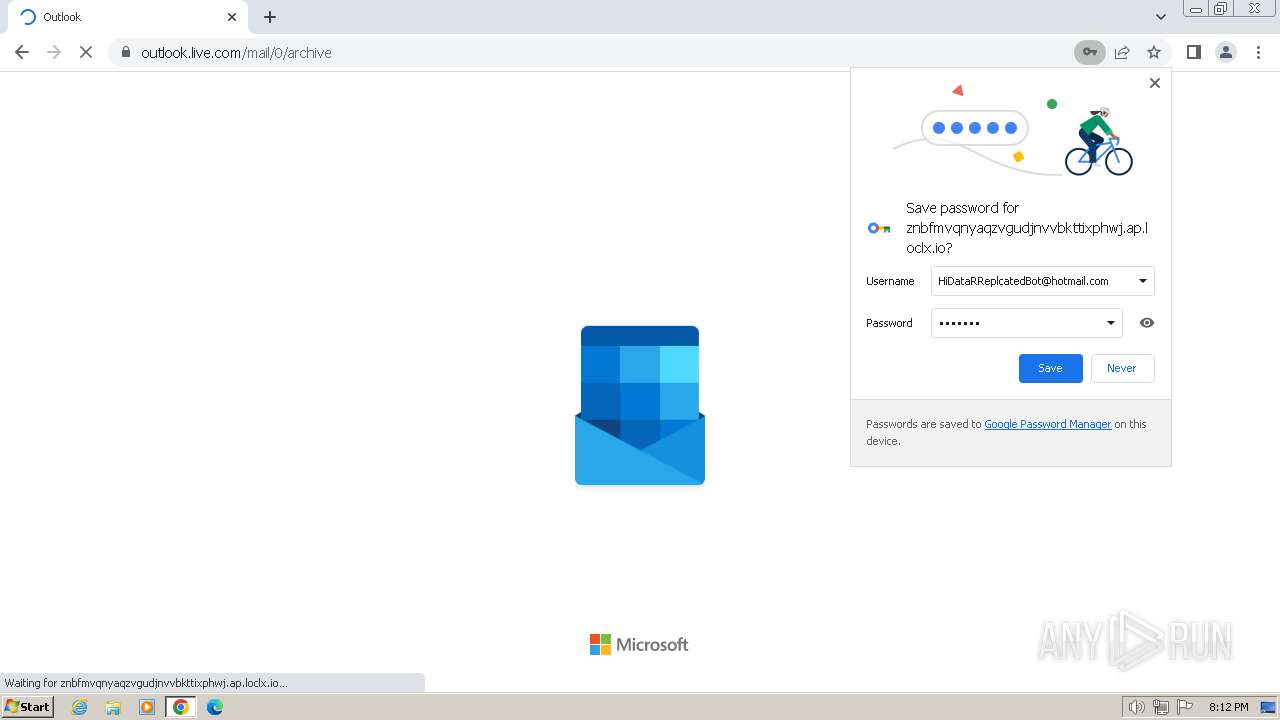Edit the Password field

[1027, 323]
